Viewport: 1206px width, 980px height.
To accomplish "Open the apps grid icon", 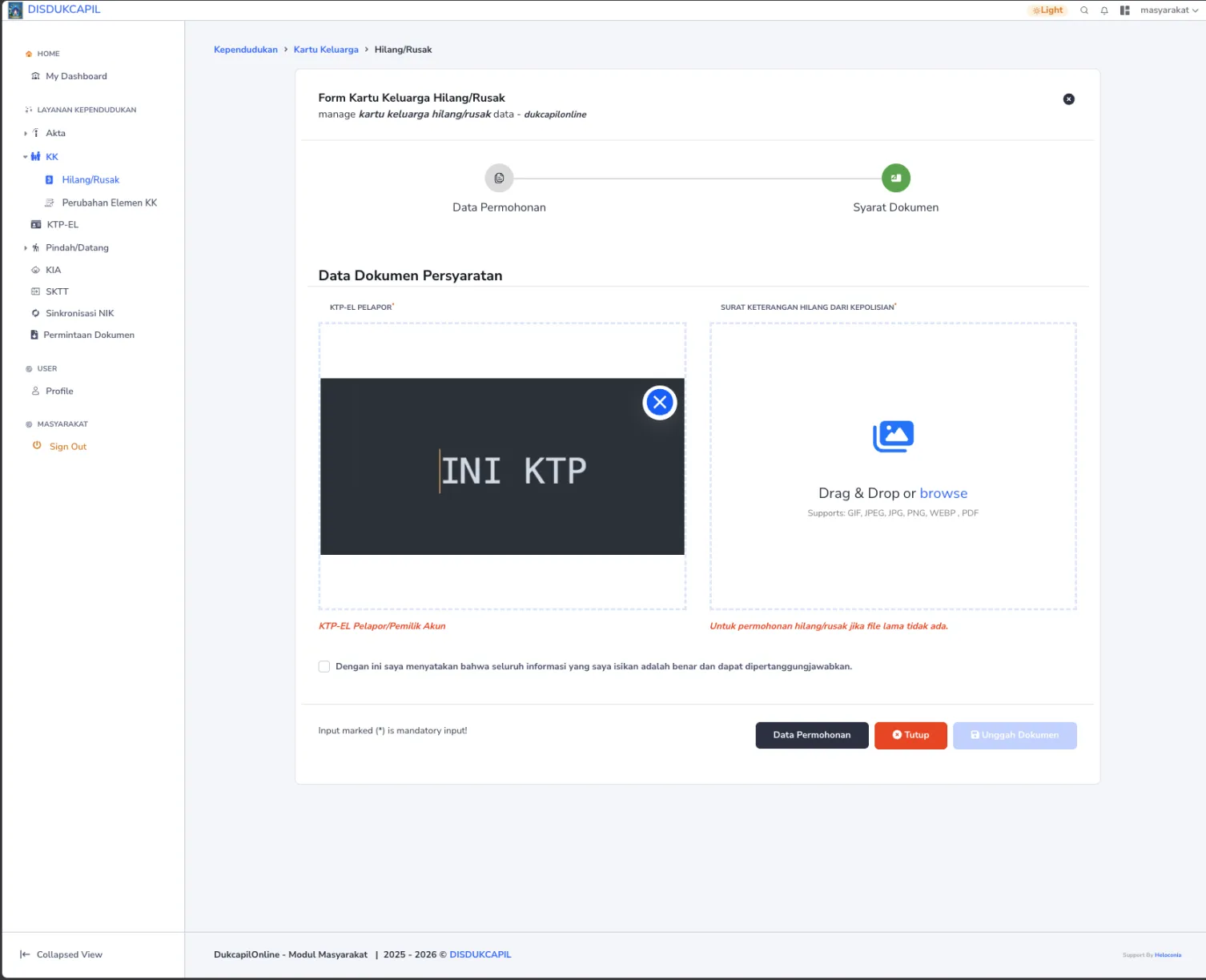I will 1125,10.
